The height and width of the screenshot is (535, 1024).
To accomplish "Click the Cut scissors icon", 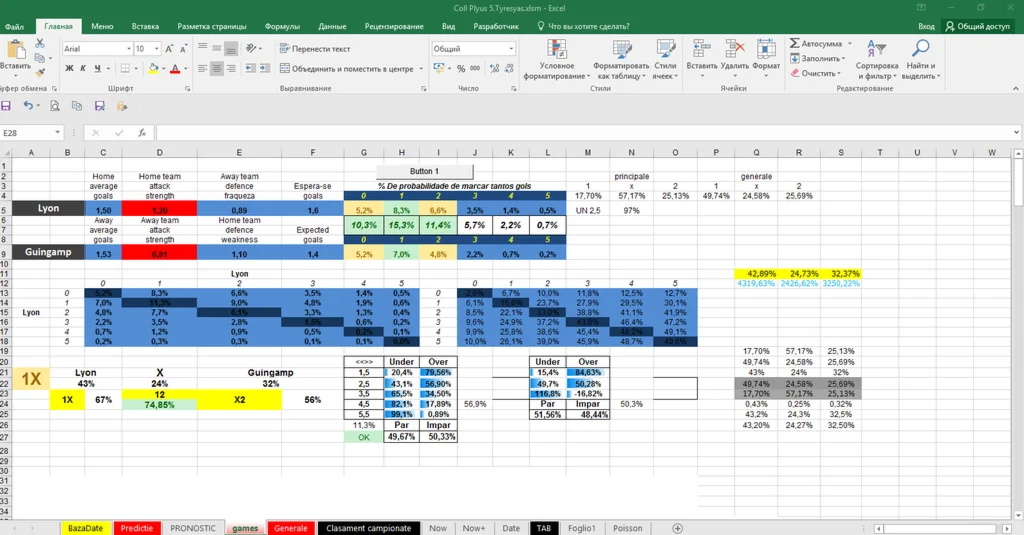I will pos(40,43).
